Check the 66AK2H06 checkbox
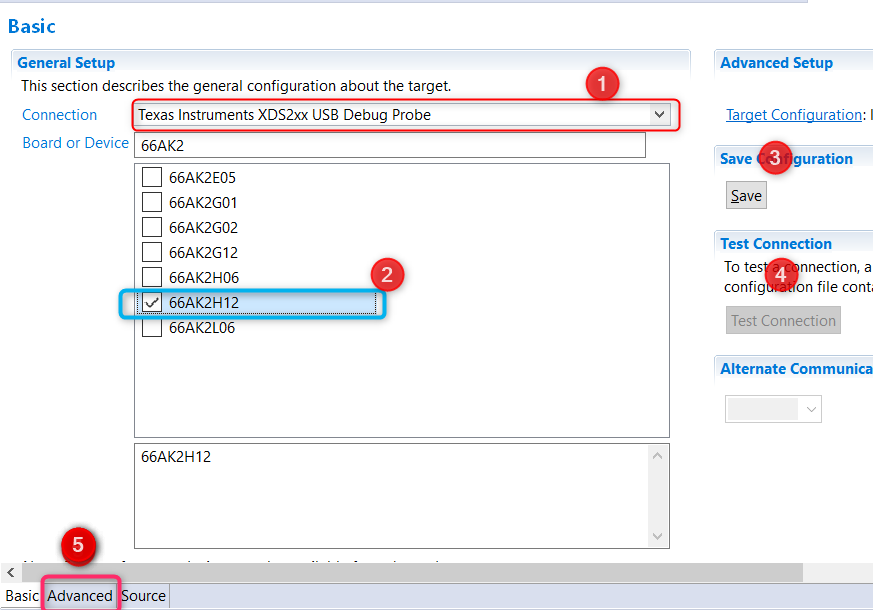Image resolution: width=873 pixels, height=610 pixels. point(151,278)
